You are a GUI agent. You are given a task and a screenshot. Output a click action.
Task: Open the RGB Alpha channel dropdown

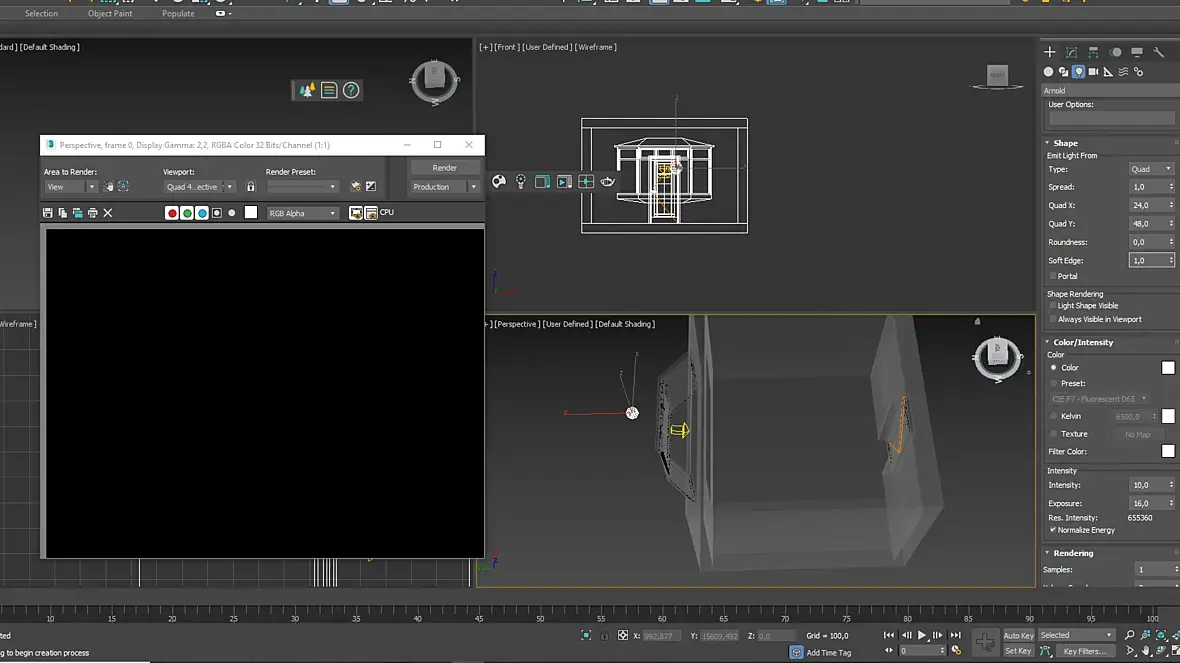pyautogui.click(x=303, y=213)
